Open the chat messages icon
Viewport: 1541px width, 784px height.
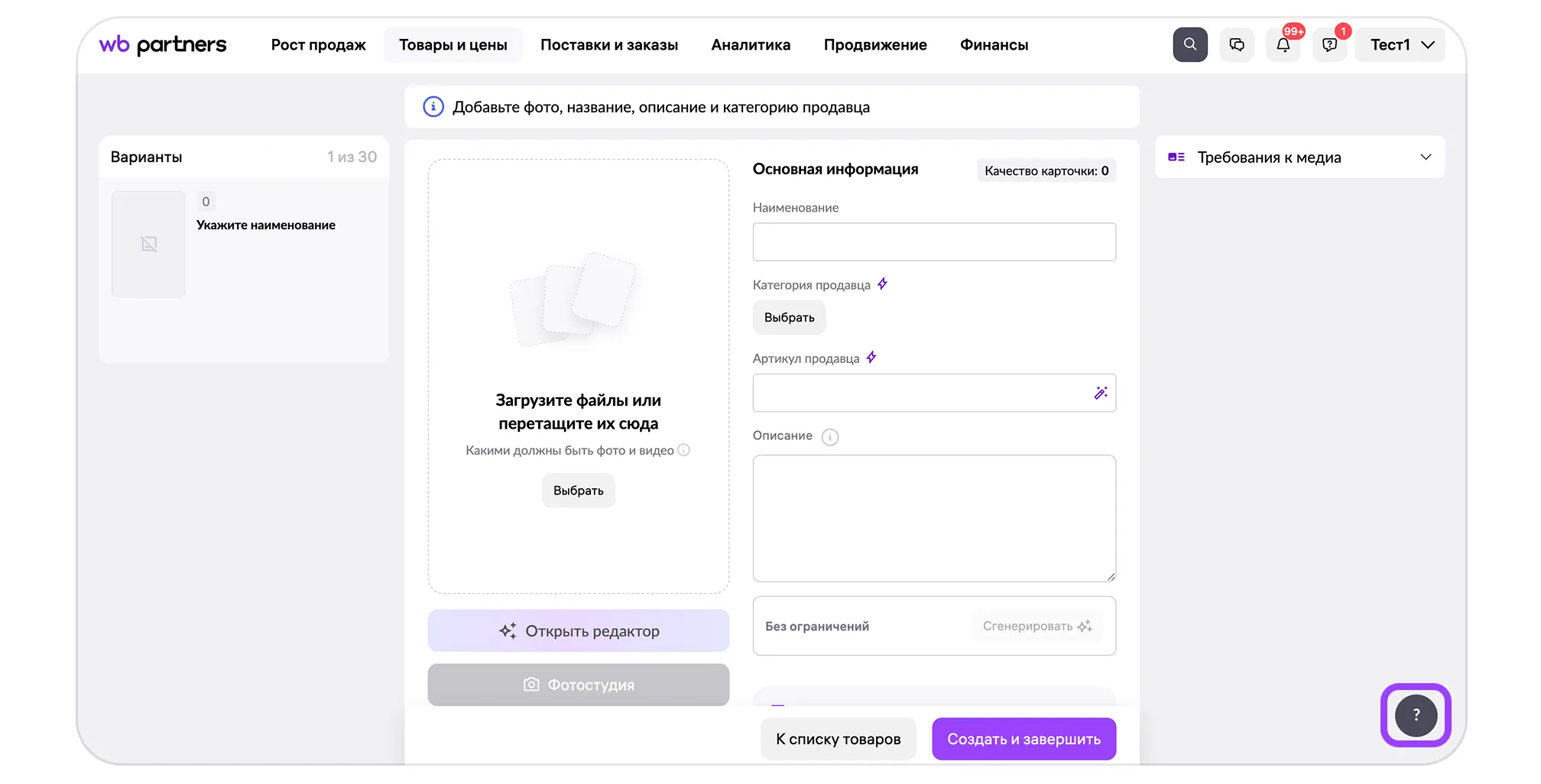(x=1236, y=45)
